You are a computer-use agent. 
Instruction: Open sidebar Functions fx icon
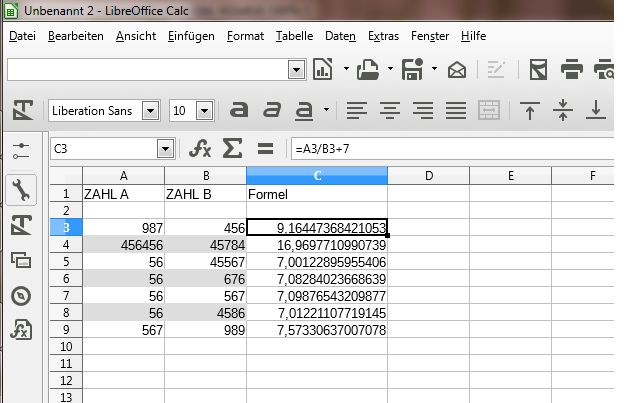click(21, 329)
